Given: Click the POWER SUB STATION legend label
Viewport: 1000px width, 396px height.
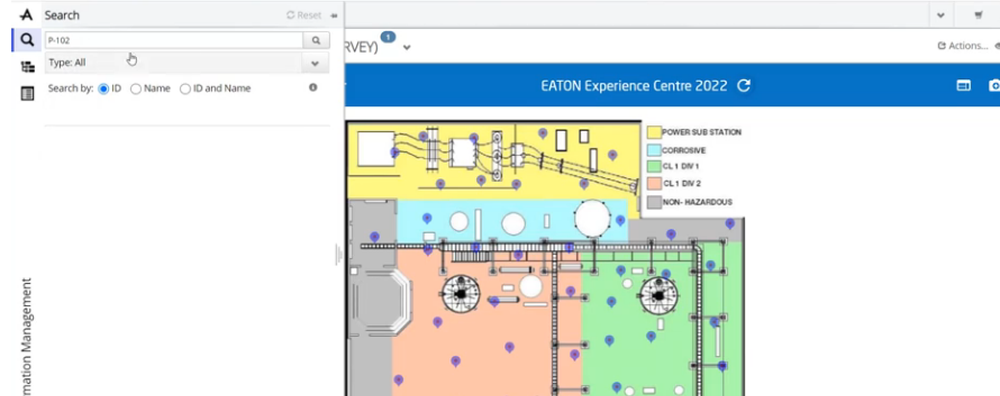Looking at the screenshot, I should (702, 133).
